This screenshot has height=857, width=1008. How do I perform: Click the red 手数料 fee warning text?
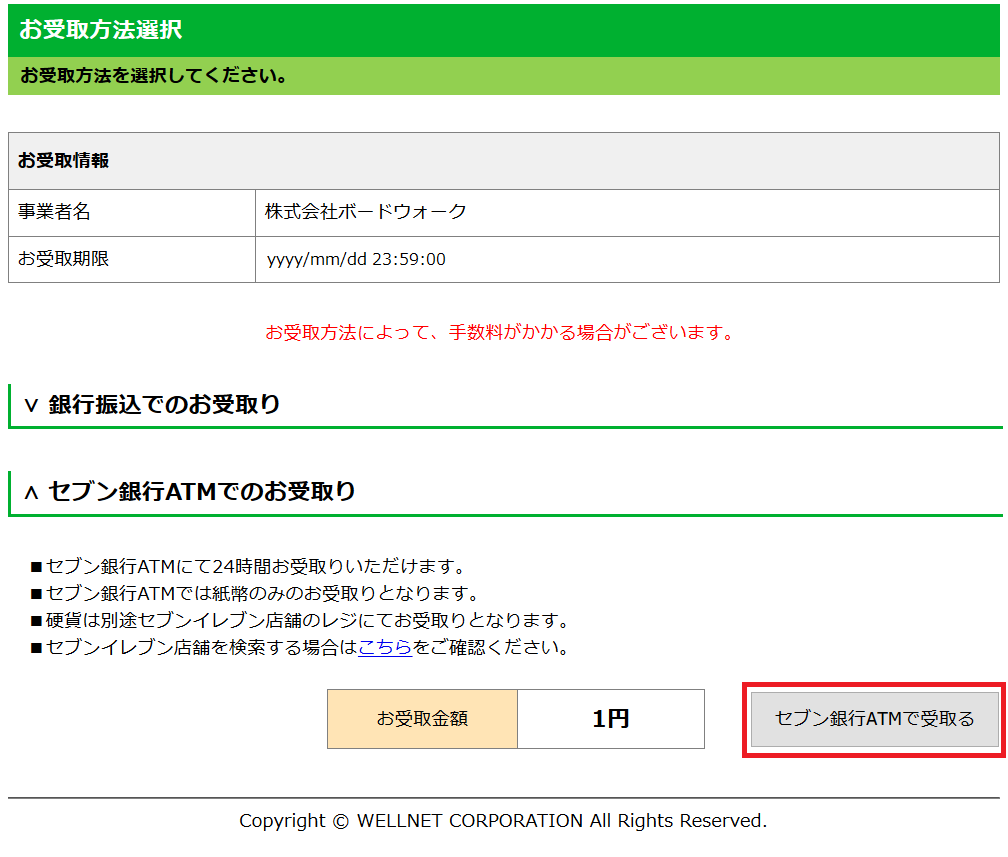pyautogui.click(x=500, y=333)
